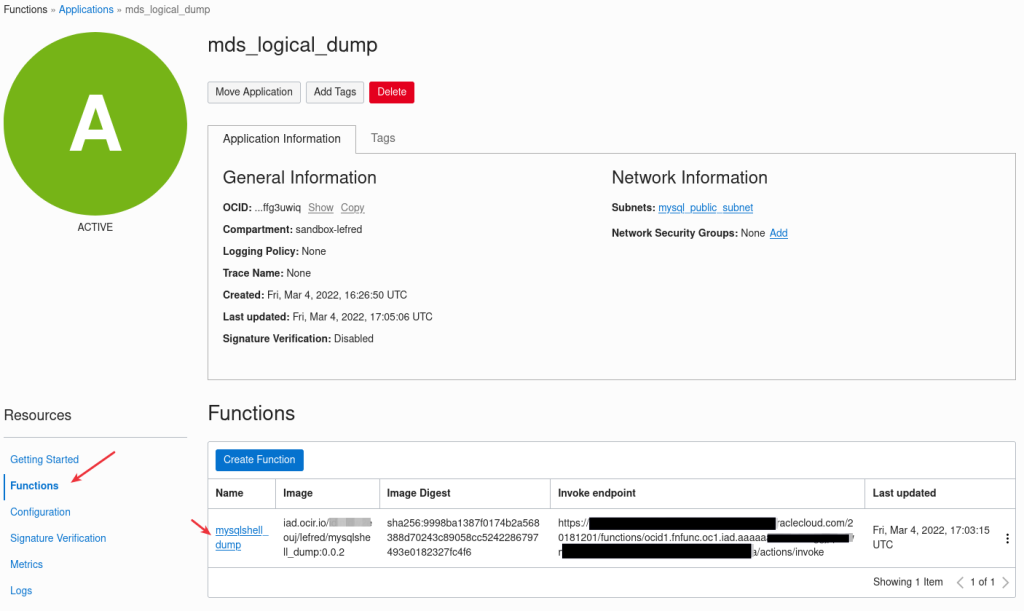Click the Create Function button
This screenshot has width=1024, height=611.
[259, 460]
